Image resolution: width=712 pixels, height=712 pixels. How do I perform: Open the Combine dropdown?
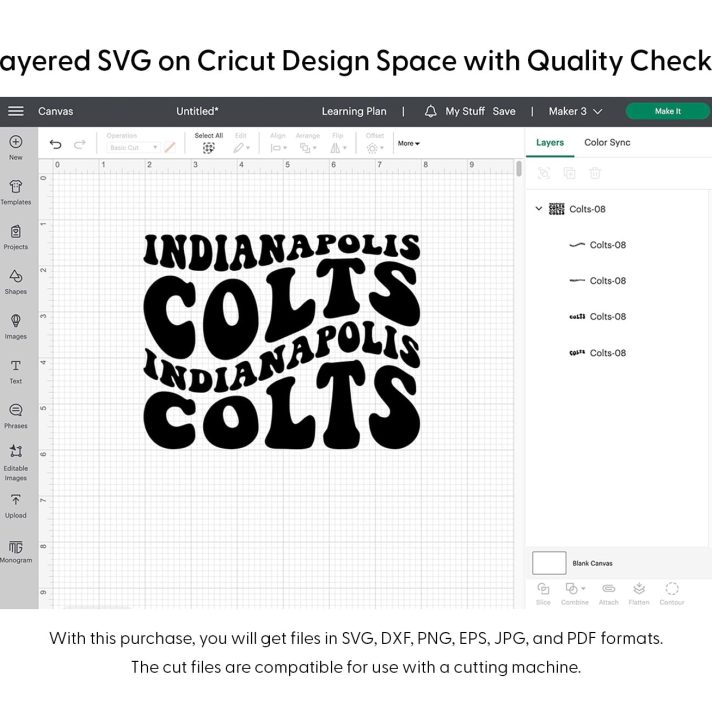574,593
